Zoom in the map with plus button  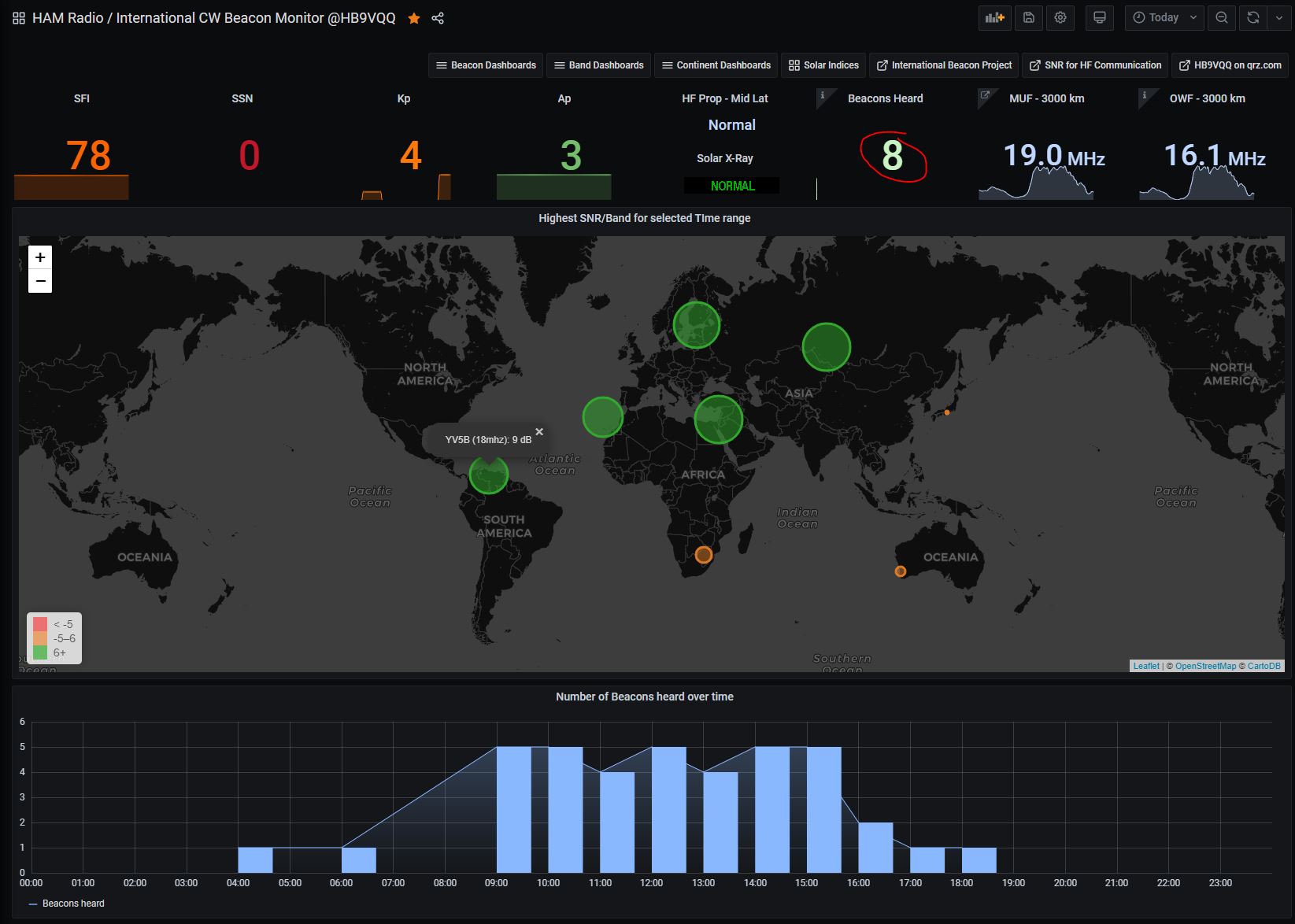[40, 257]
